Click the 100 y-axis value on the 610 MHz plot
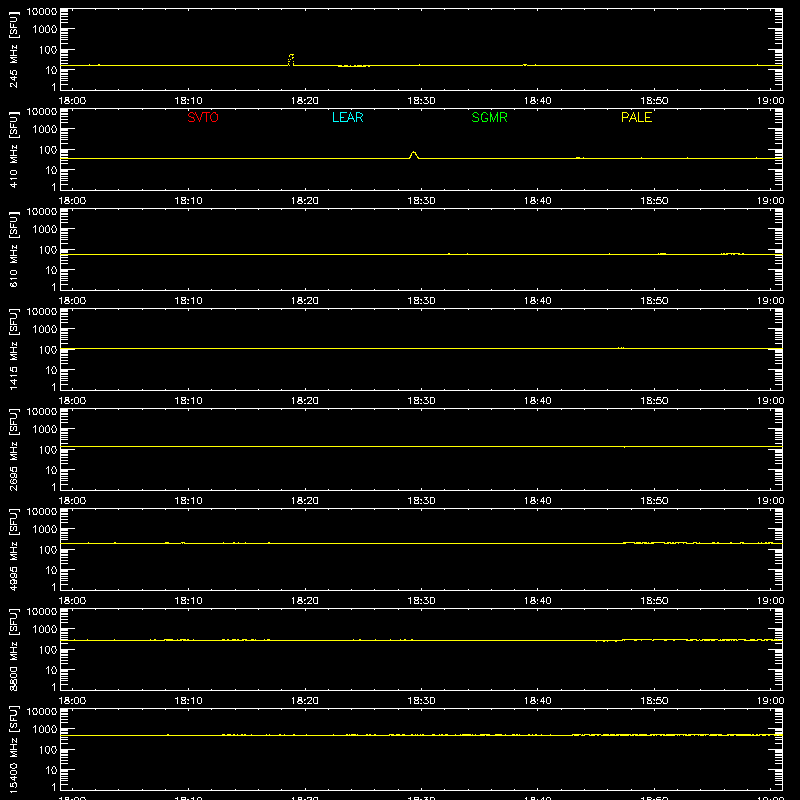This screenshot has width=800, height=800. pyautogui.click(x=48, y=249)
